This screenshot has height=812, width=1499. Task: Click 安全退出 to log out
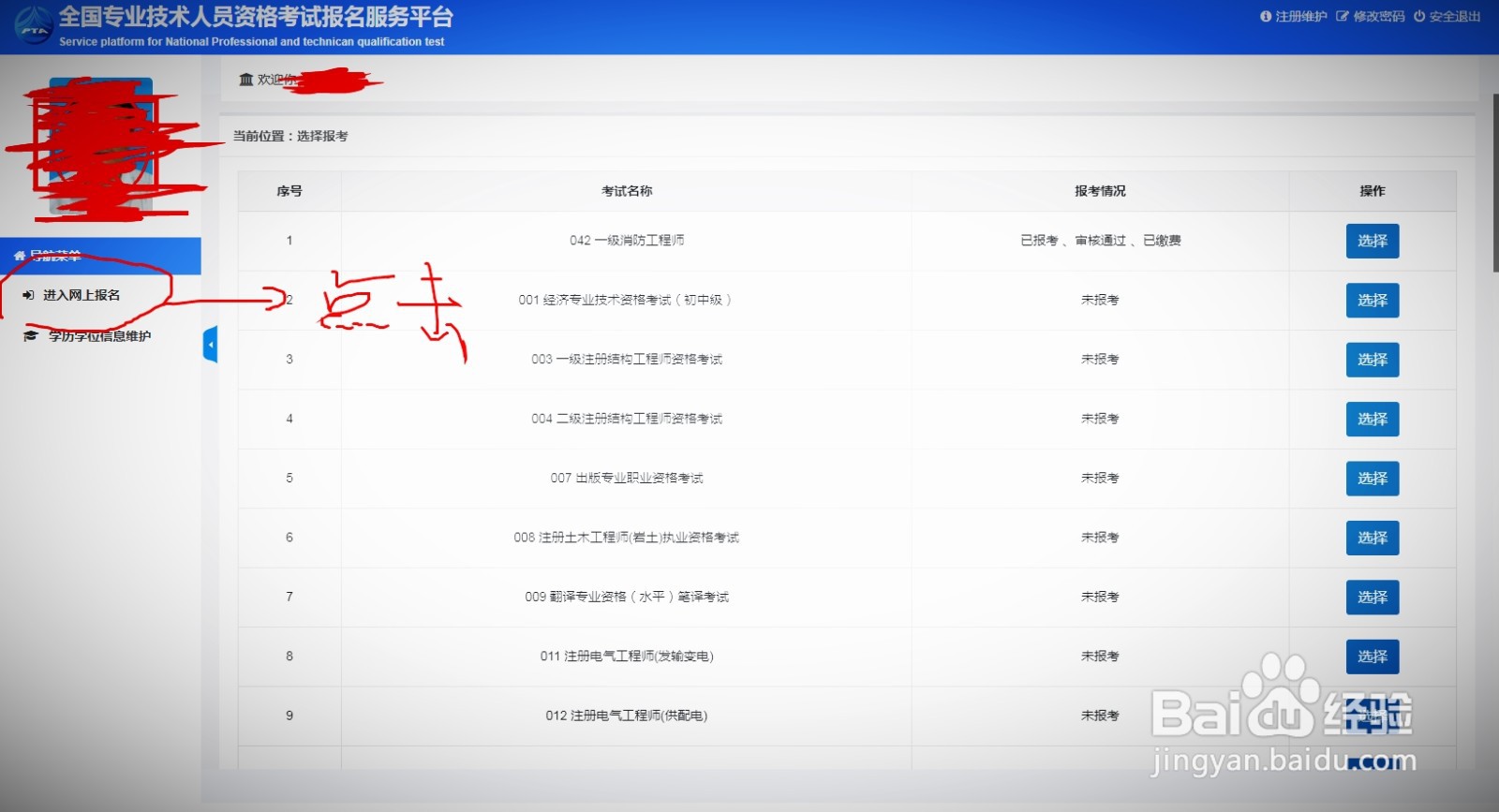pos(1447,16)
